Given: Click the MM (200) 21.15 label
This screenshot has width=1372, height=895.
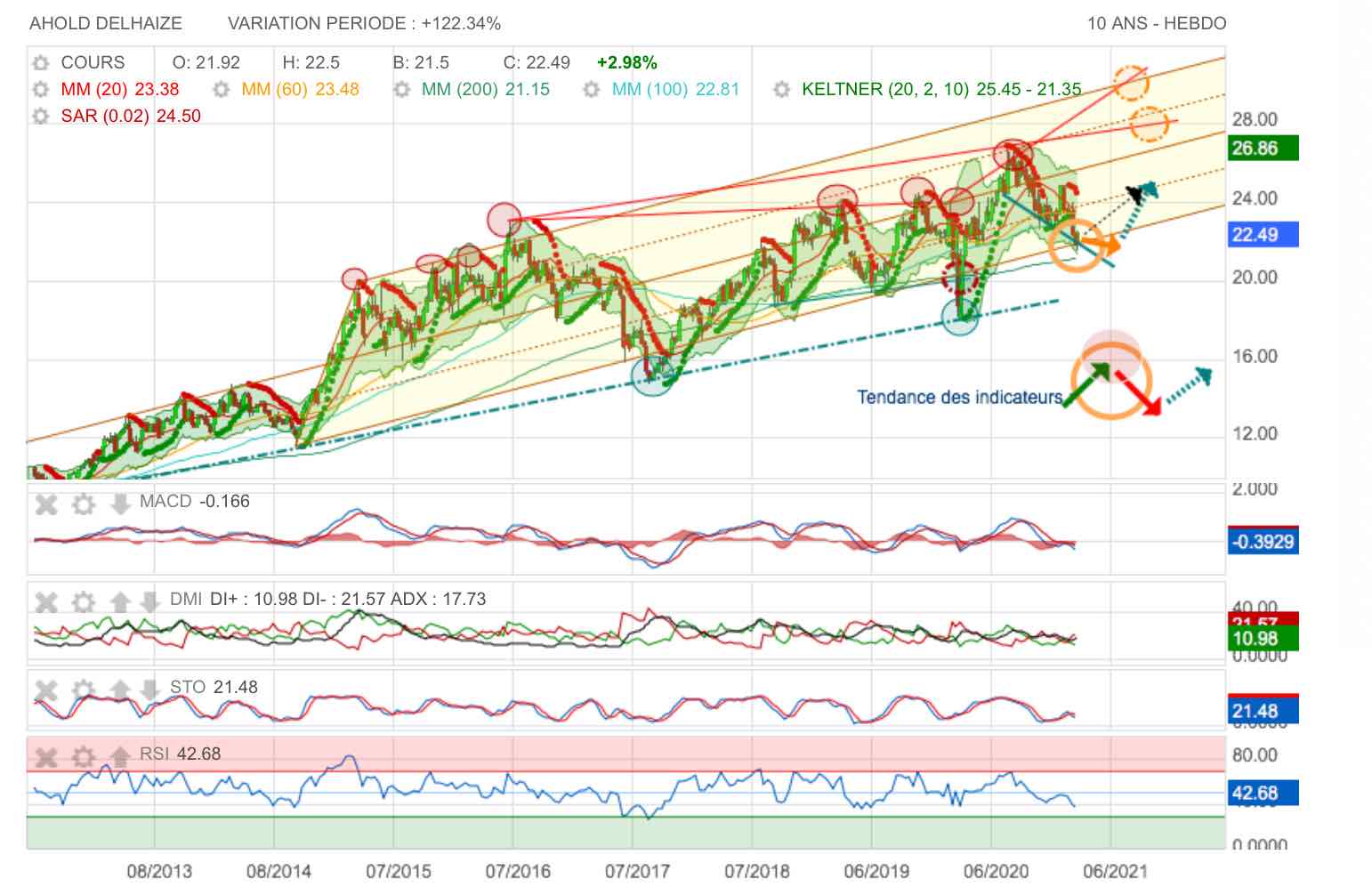Looking at the screenshot, I should (486, 90).
